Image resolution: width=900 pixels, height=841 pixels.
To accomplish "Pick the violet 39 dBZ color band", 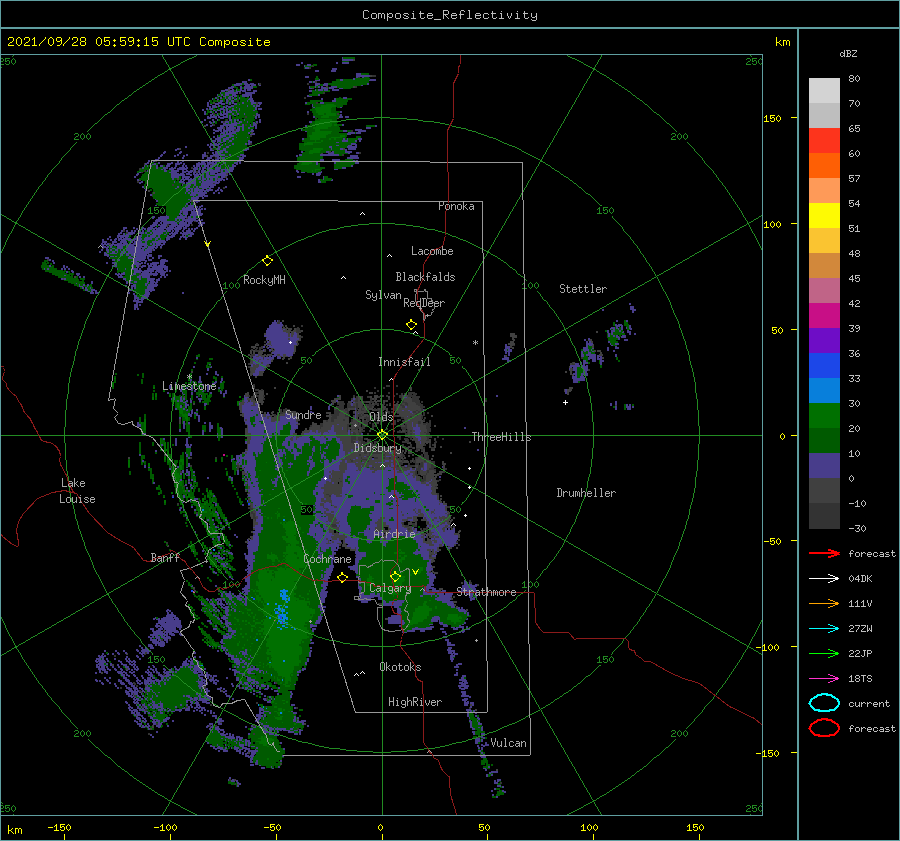I will pyautogui.click(x=824, y=340).
